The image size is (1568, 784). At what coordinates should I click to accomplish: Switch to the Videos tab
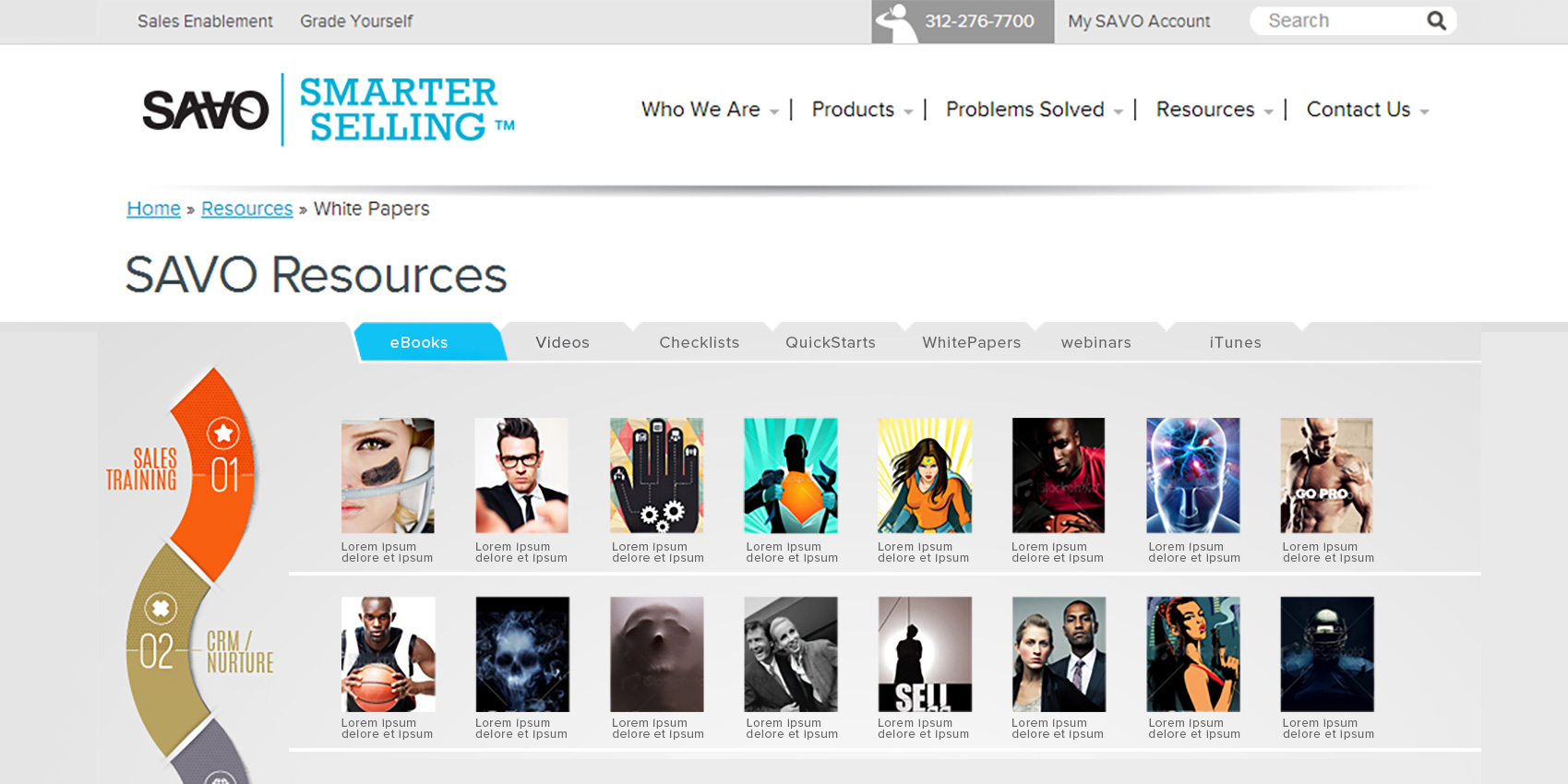pos(562,342)
